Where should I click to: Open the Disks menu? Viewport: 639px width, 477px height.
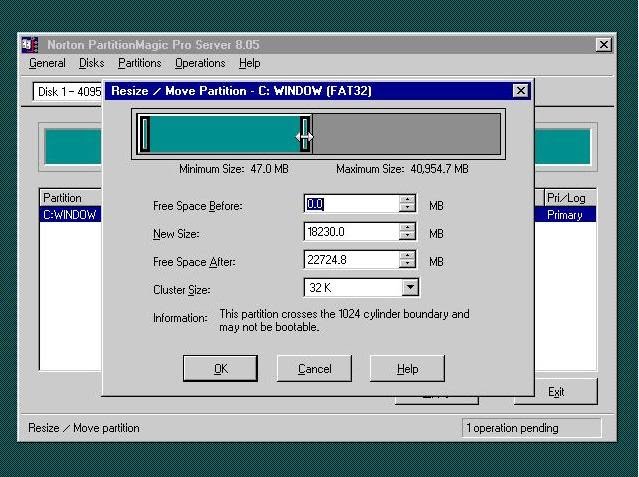point(92,63)
